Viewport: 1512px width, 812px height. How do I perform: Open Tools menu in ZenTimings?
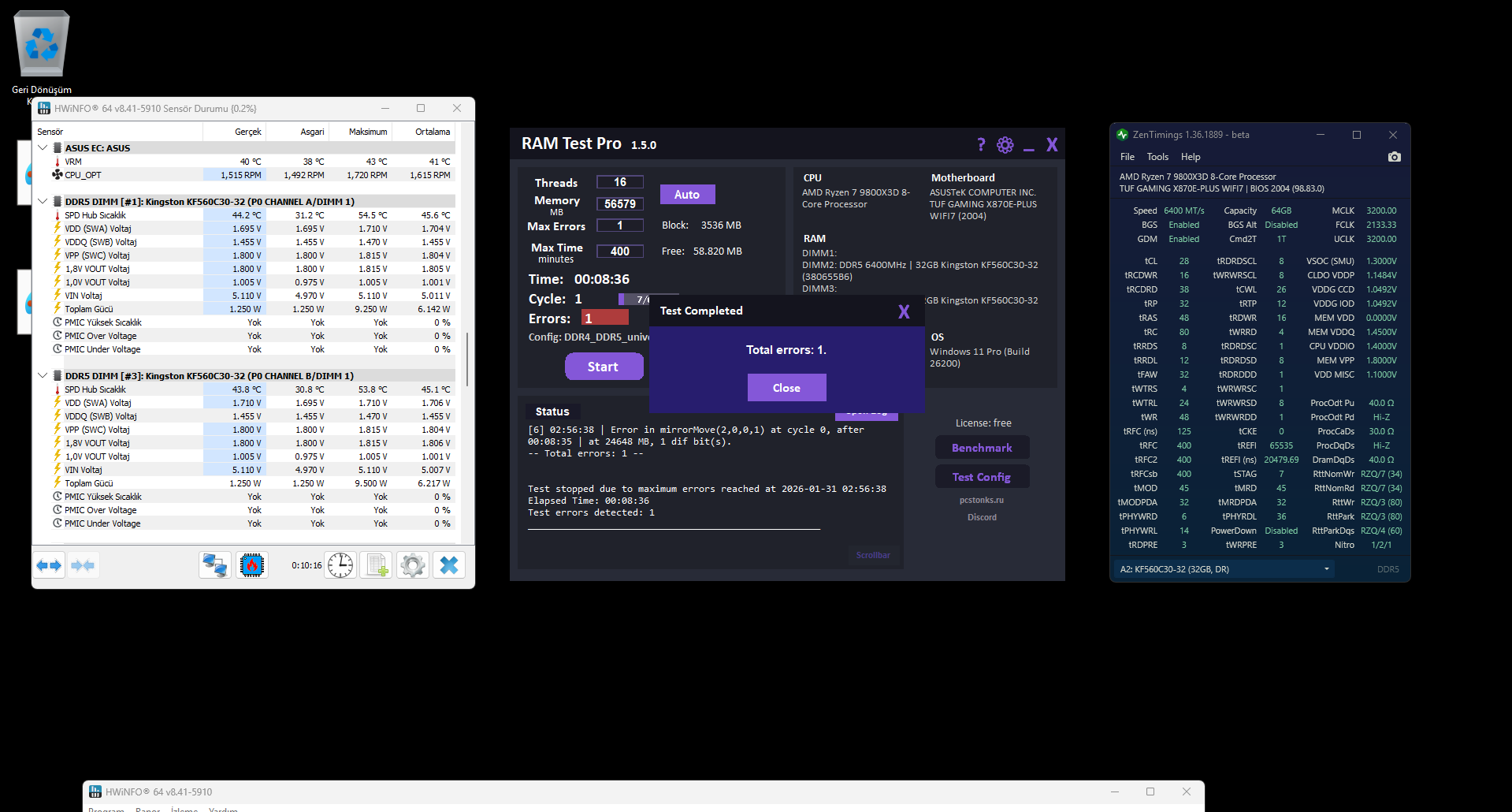click(1157, 157)
